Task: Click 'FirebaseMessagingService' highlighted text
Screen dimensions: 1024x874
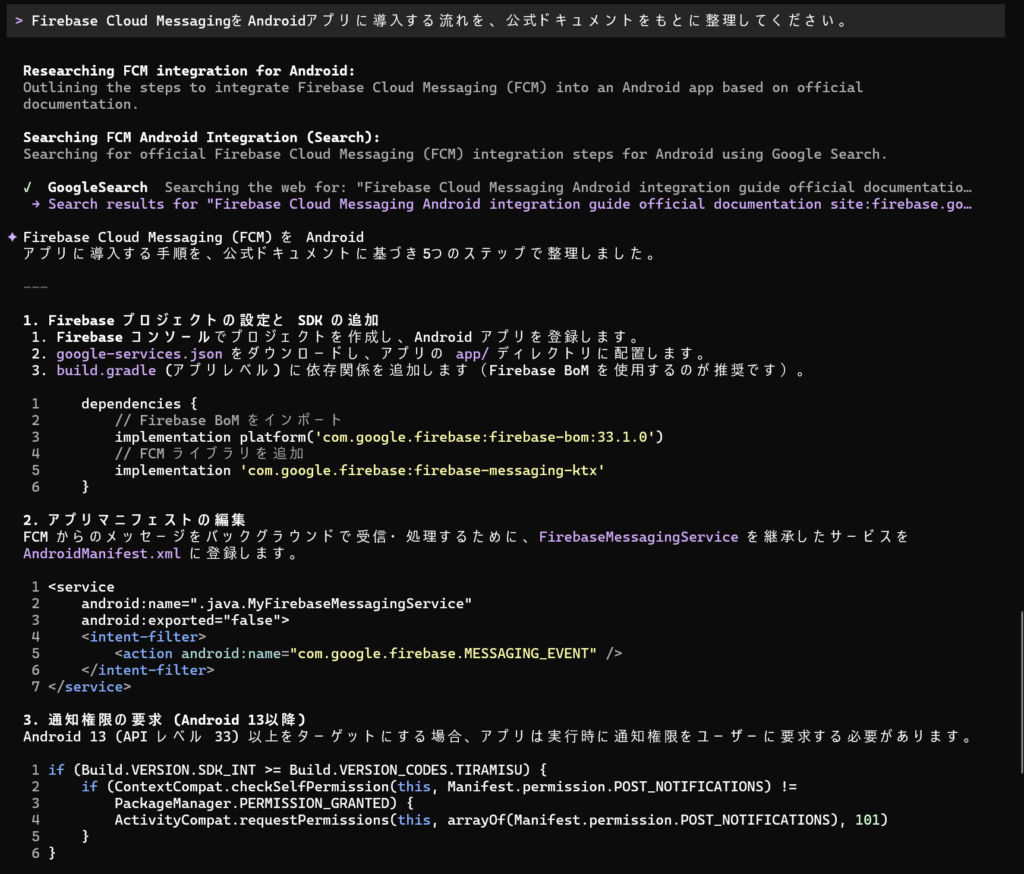Action: [638, 537]
